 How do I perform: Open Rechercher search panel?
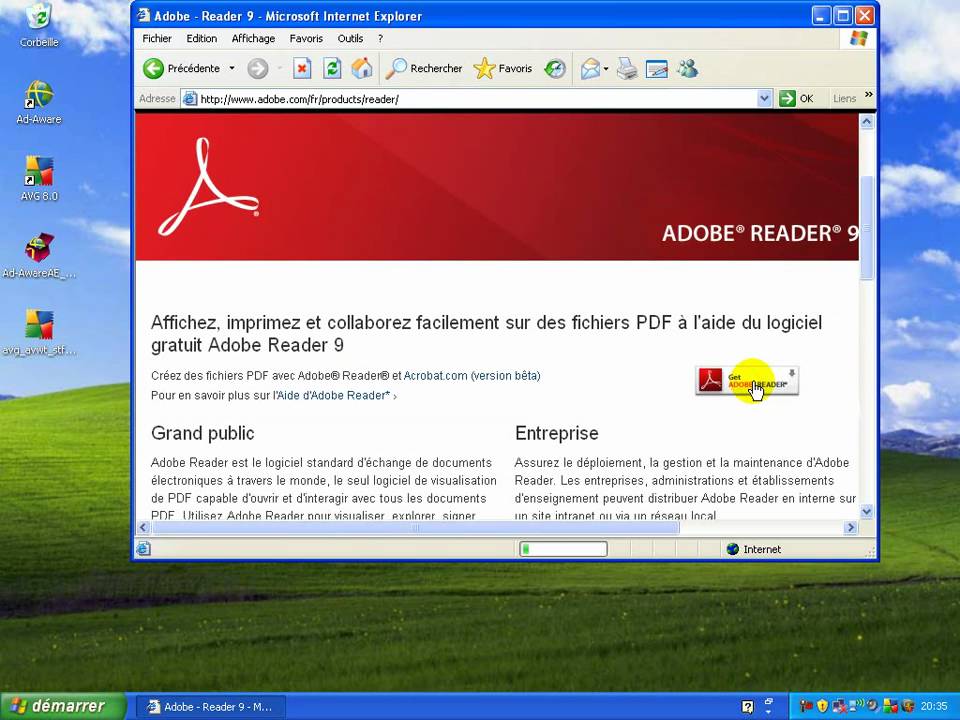tap(424, 69)
